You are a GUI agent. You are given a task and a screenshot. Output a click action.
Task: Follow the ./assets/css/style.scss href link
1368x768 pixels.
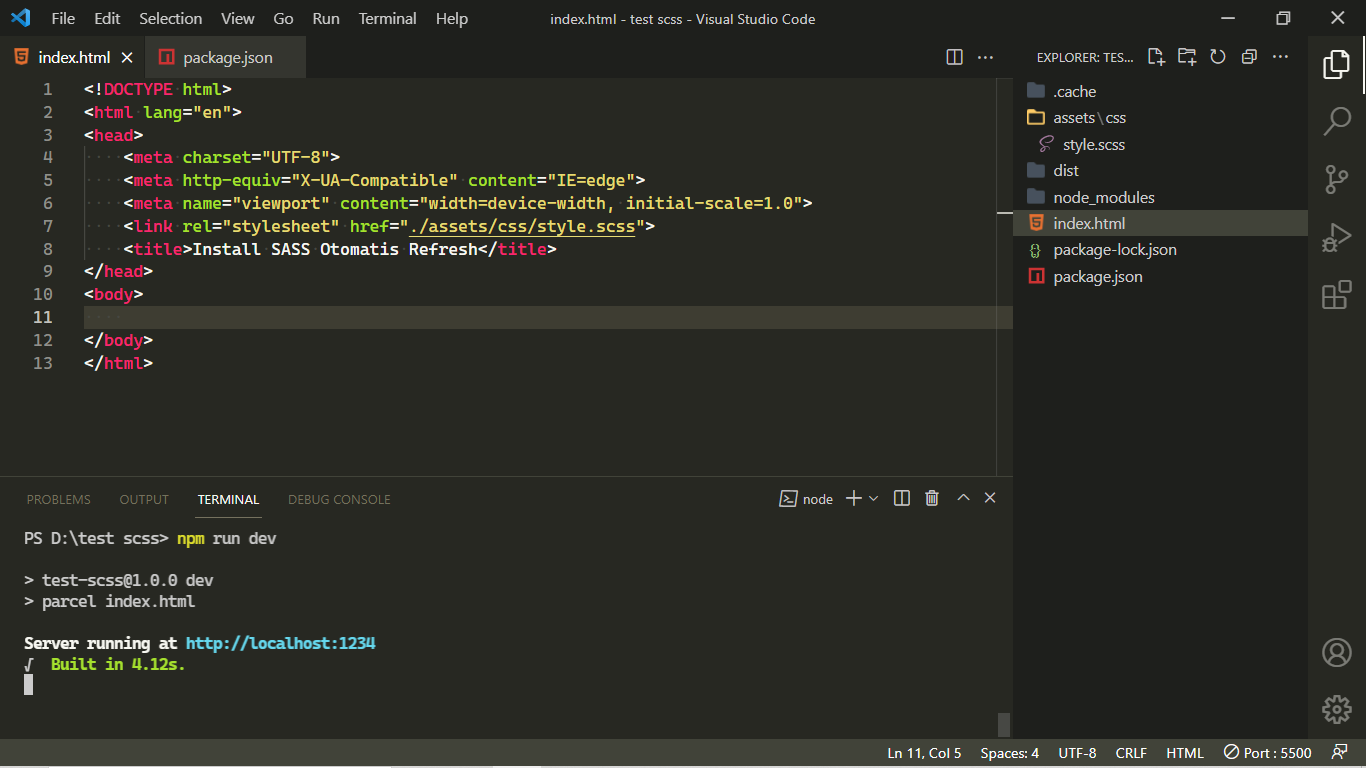click(522, 226)
